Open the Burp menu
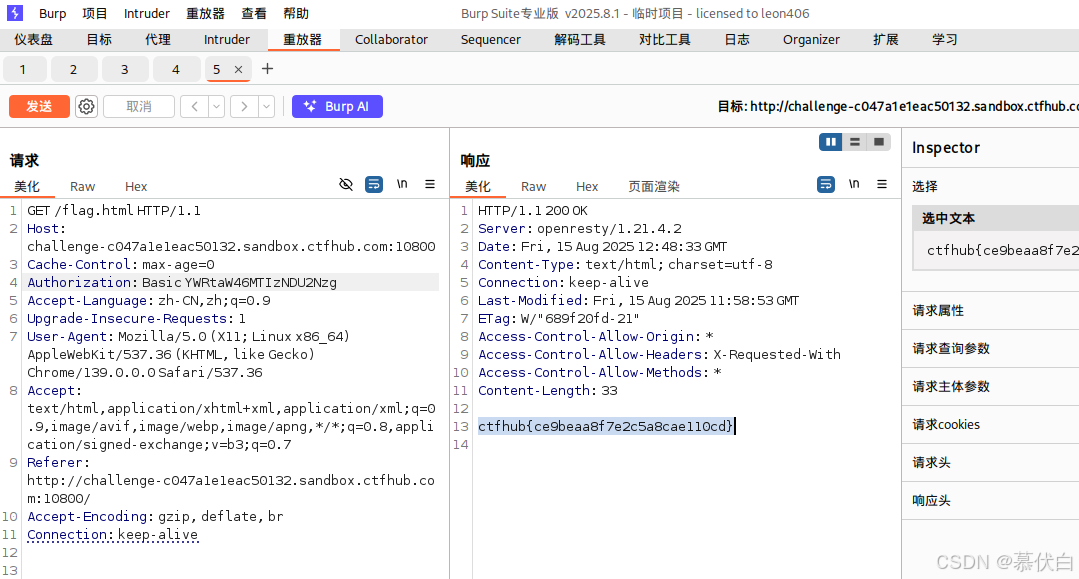 coord(52,13)
